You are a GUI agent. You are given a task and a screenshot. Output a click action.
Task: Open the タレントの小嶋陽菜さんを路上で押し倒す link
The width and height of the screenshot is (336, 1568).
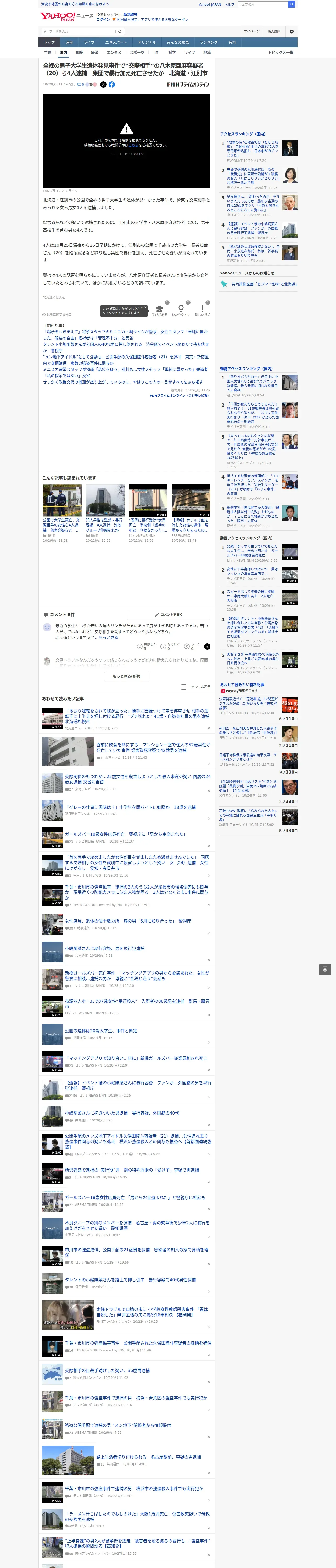pyautogui.click(x=131, y=1279)
